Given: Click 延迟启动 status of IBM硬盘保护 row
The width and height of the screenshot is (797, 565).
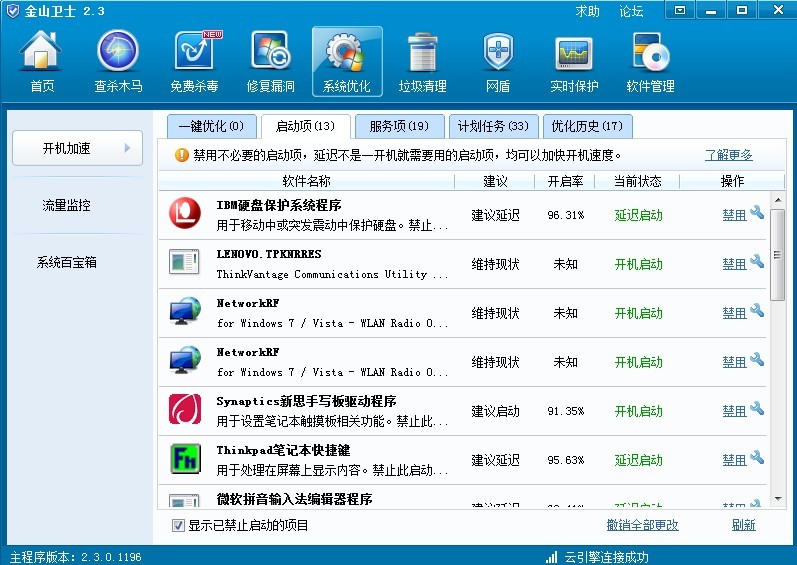Looking at the screenshot, I should pyautogui.click(x=638, y=215).
